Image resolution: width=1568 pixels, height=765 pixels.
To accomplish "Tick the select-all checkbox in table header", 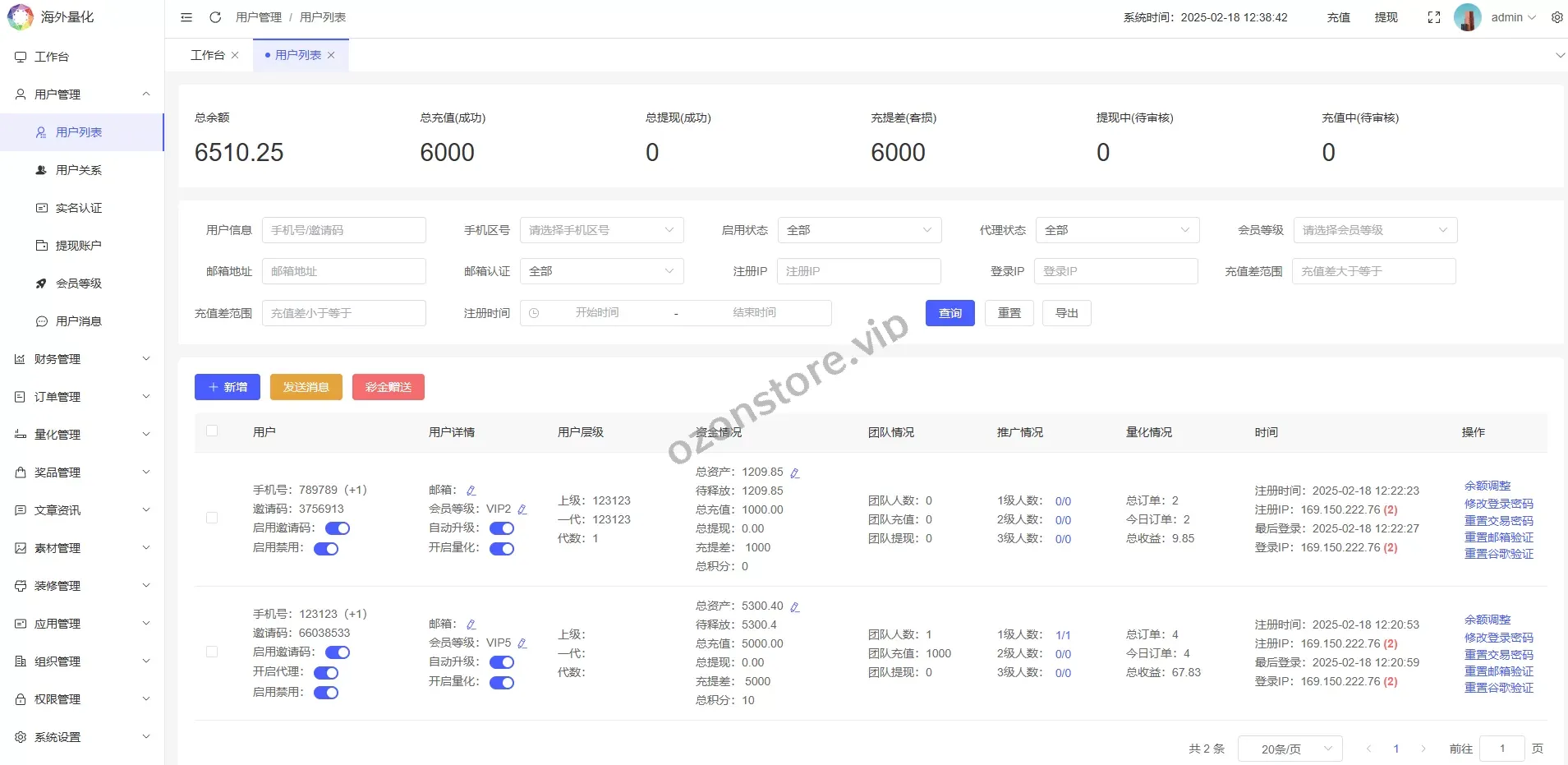I will (212, 431).
